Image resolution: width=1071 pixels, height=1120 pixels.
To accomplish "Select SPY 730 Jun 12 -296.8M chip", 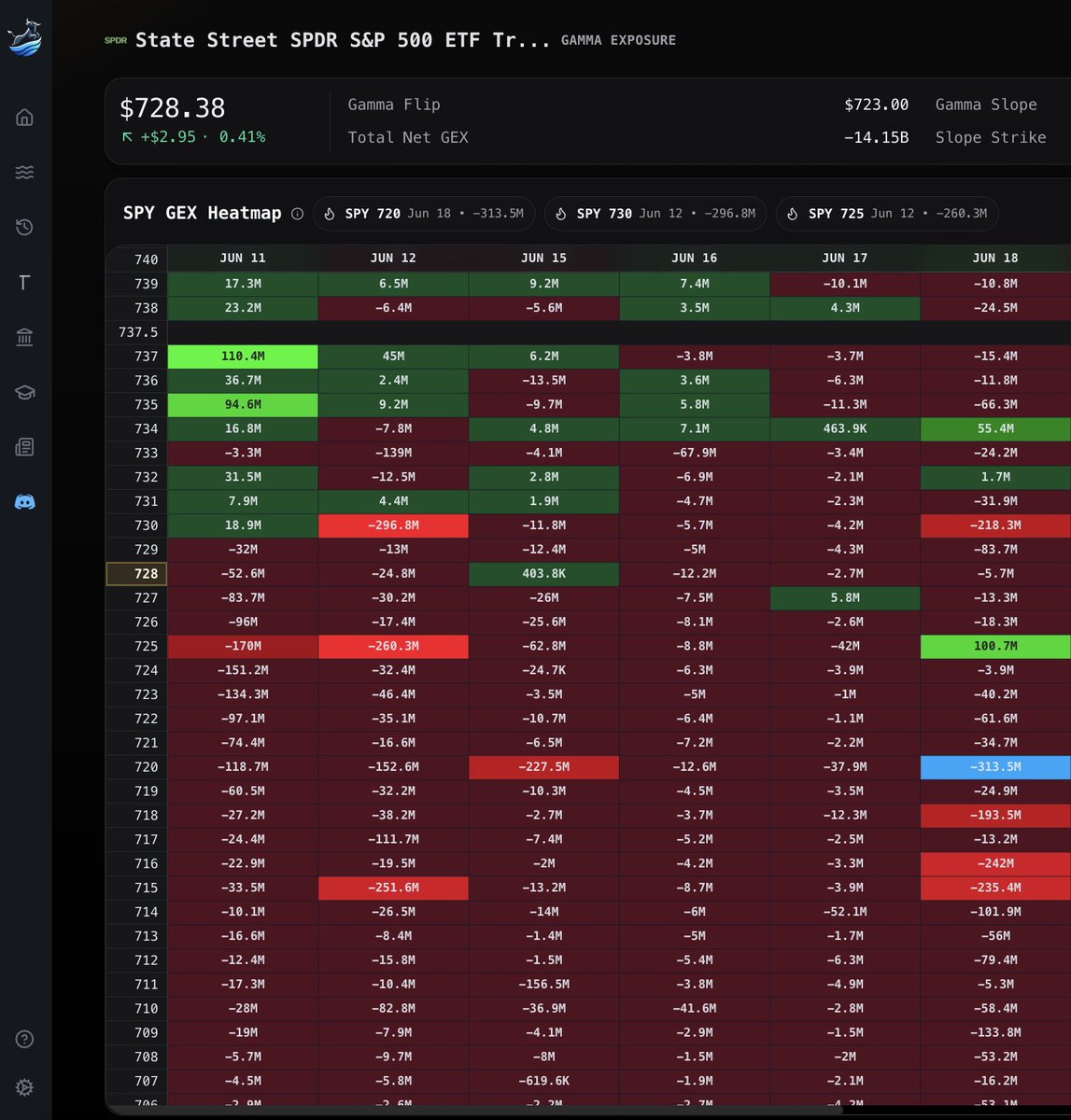I will pos(655,214).
